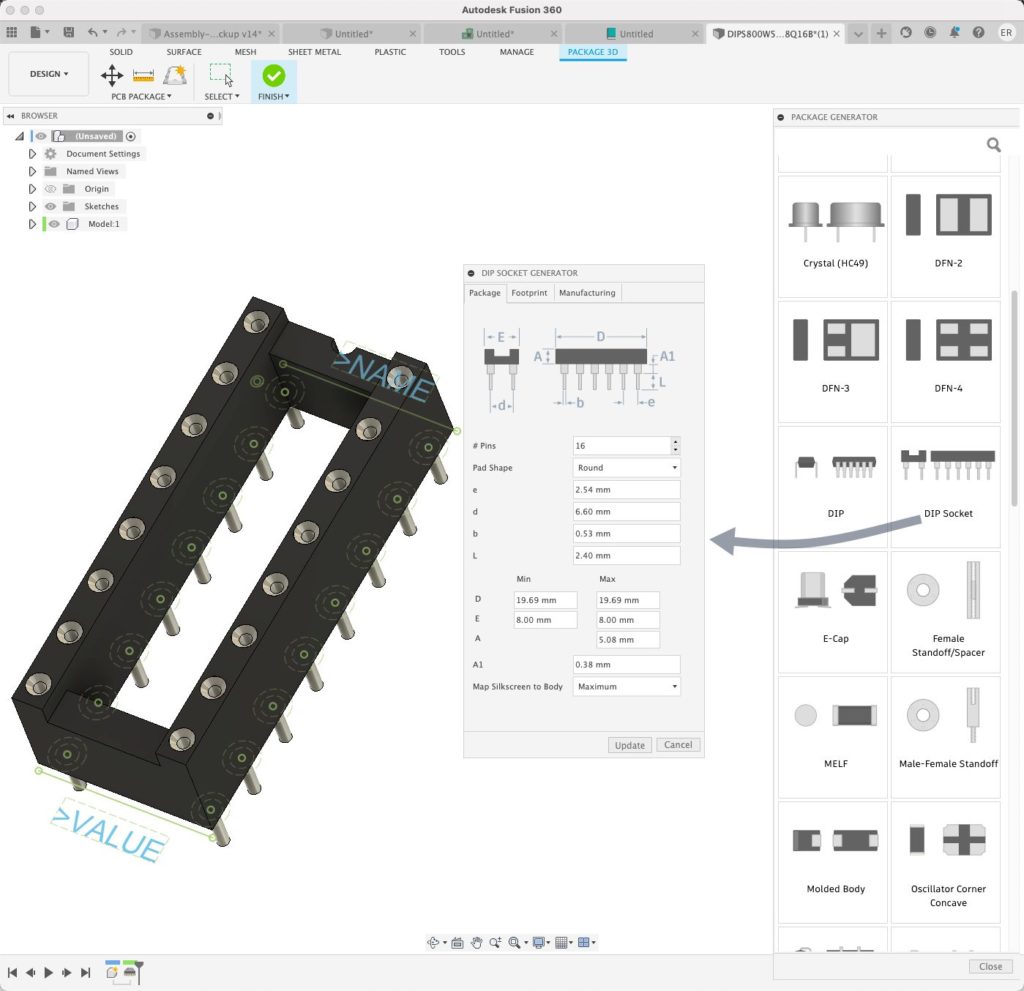This screenshot has height=991, width=1024.
Task: Click the Save icon in the top toolbar
Action: point(67,32)
